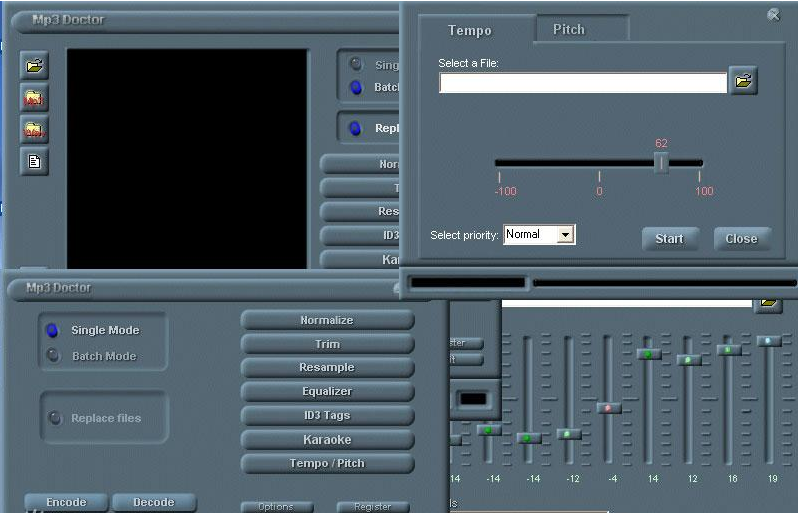Viewport: 798px width, 513px height.
Task: Select the Single Mode radio button
Action: [52, 330]
